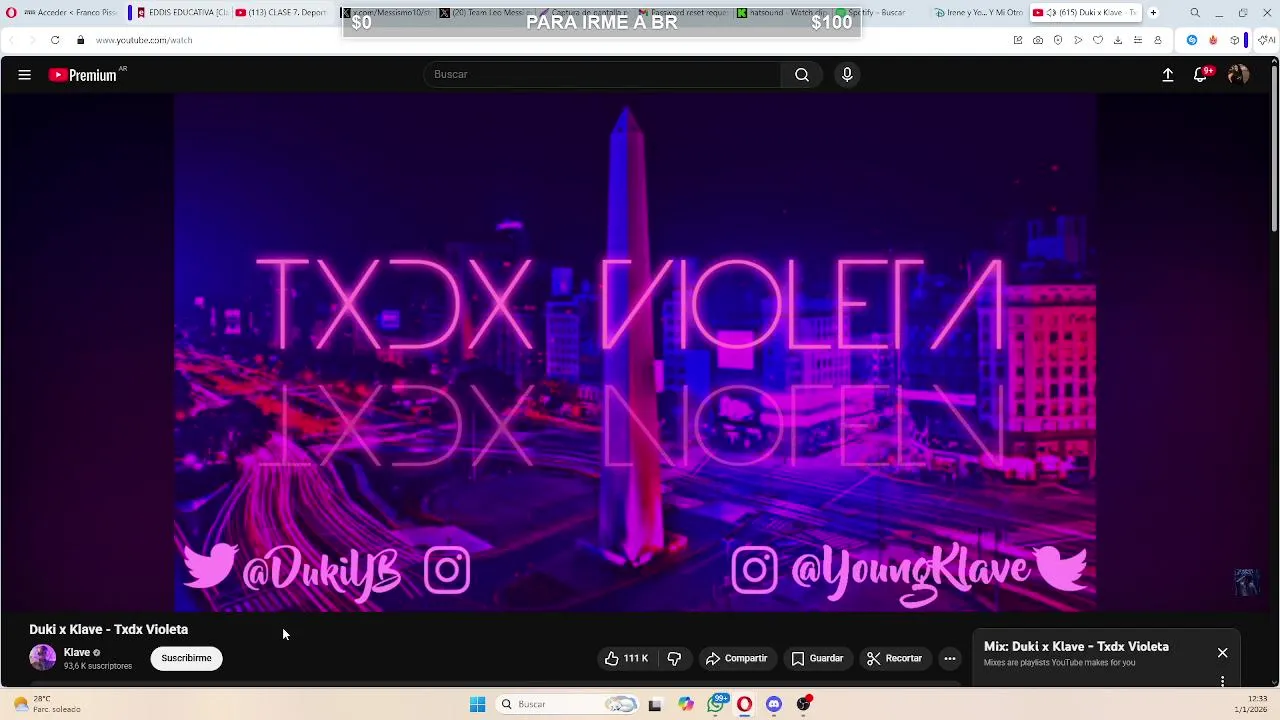This screenshot has height=720, width=1280.
Task: Close the Mix playlist panel
Action: [x=1222, y=652]
